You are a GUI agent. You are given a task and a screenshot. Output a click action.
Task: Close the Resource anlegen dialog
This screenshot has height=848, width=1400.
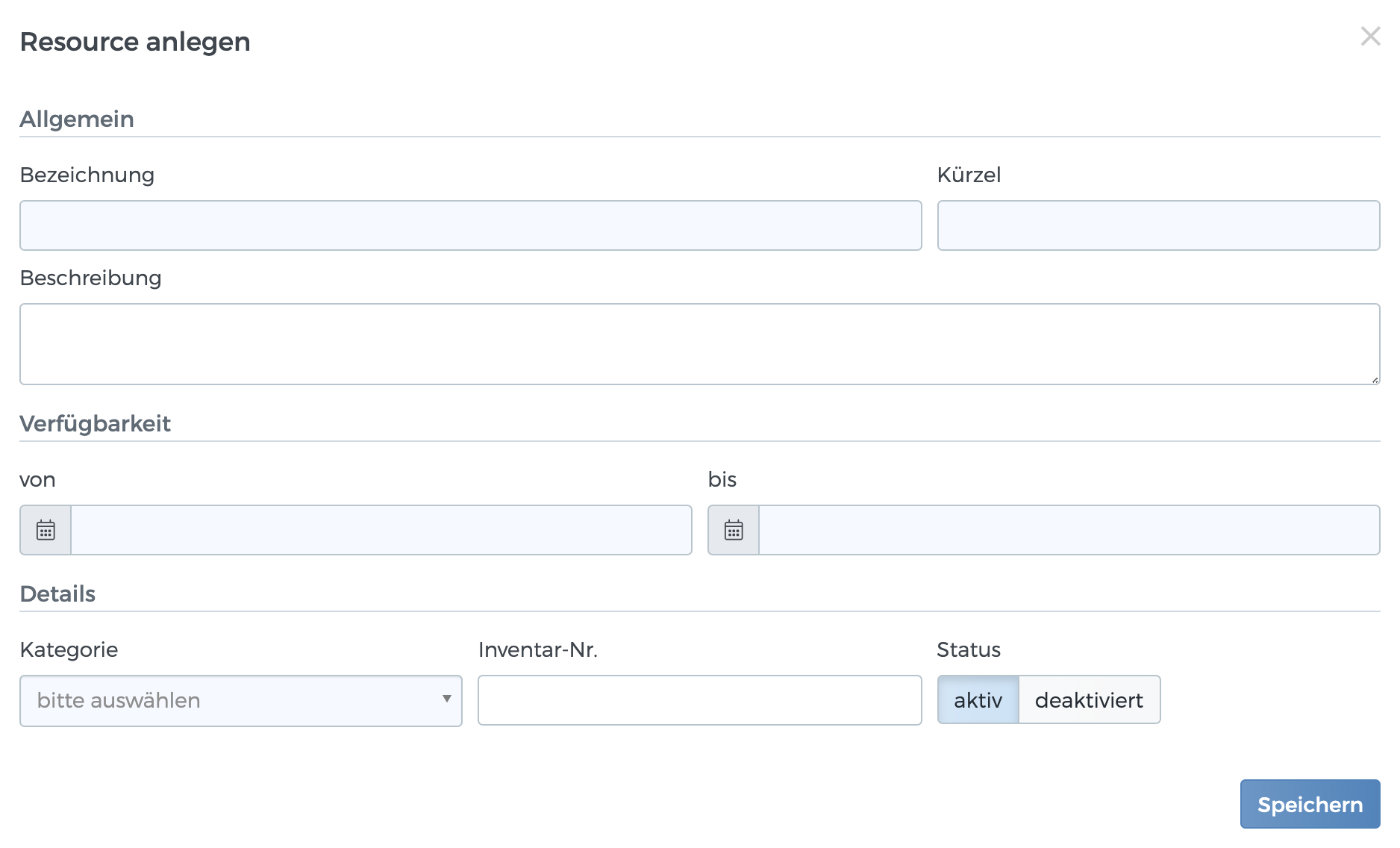[1369, 36]
